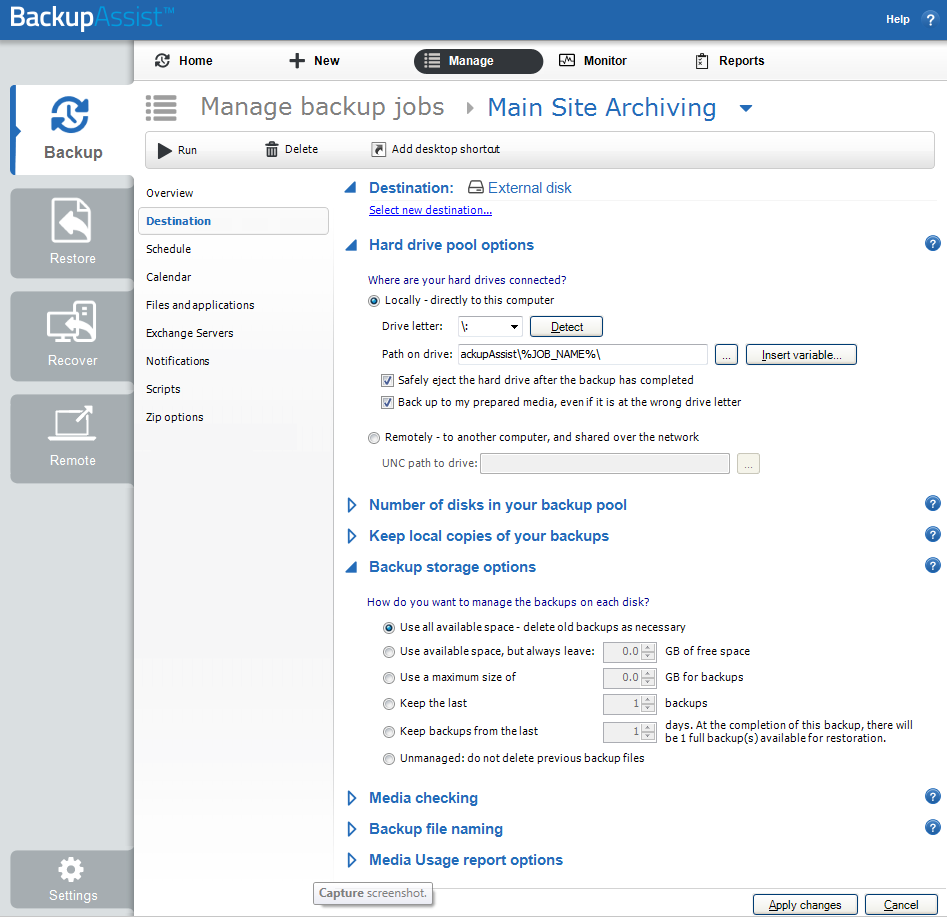Select Keep the last backups option
Viewport: 947px width, 917px height.
pyautogui.click(x=389, y=704)
